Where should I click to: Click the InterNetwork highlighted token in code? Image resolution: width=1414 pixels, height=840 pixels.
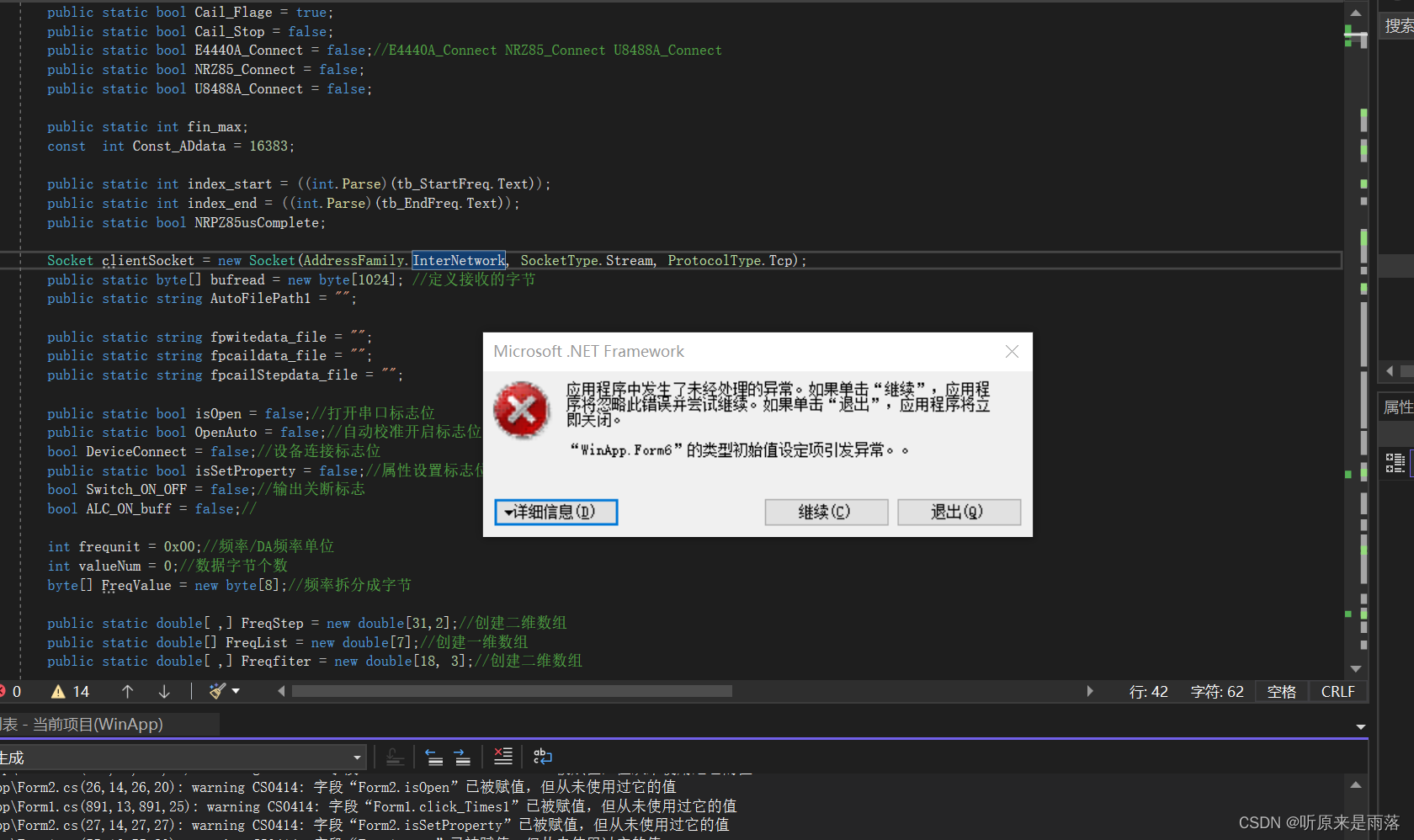point(459,261)
